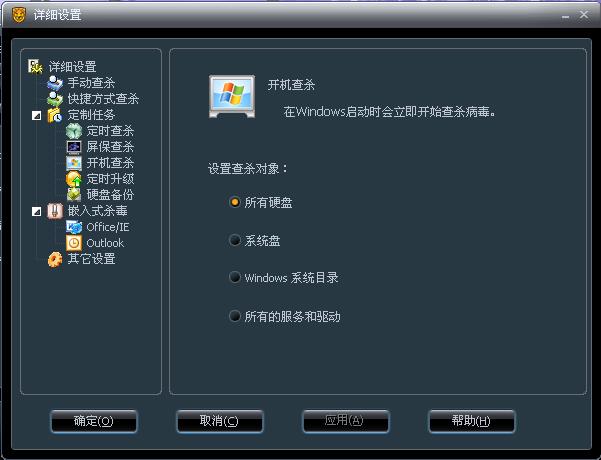Select the 快捷方式查杀 shortcut scan icon
Screen dimensions: 601x460
coord(54,99)
